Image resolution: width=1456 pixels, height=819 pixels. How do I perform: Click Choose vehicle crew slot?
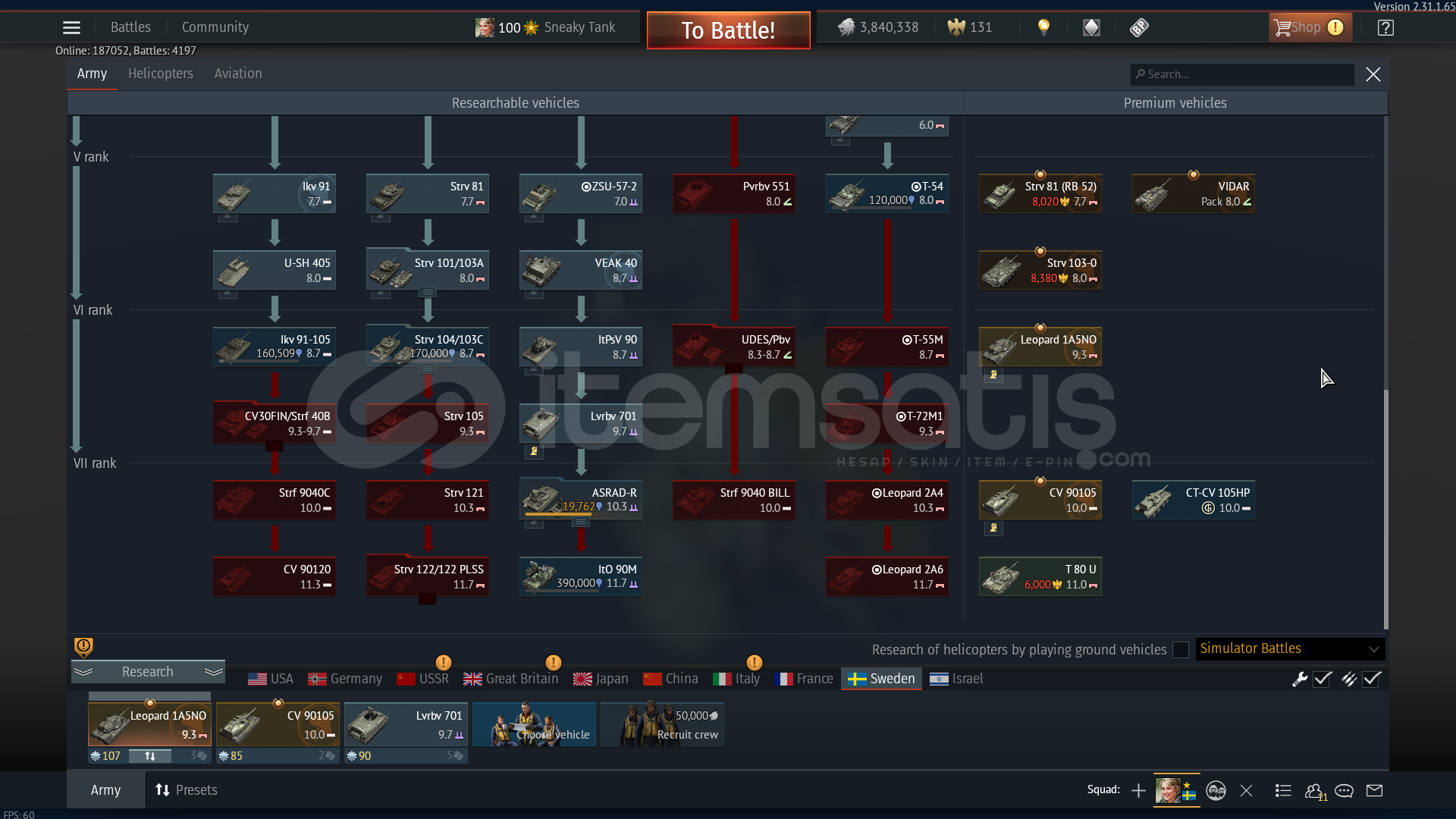click(534, 724)
